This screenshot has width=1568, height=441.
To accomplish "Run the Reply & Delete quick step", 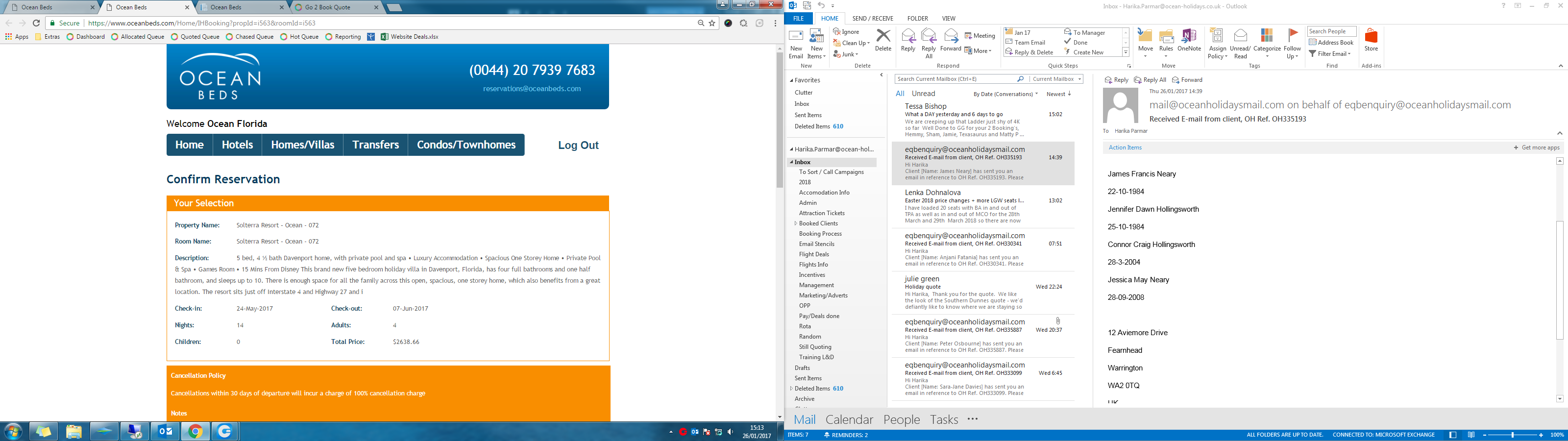I will click(x=1029, y=52).
